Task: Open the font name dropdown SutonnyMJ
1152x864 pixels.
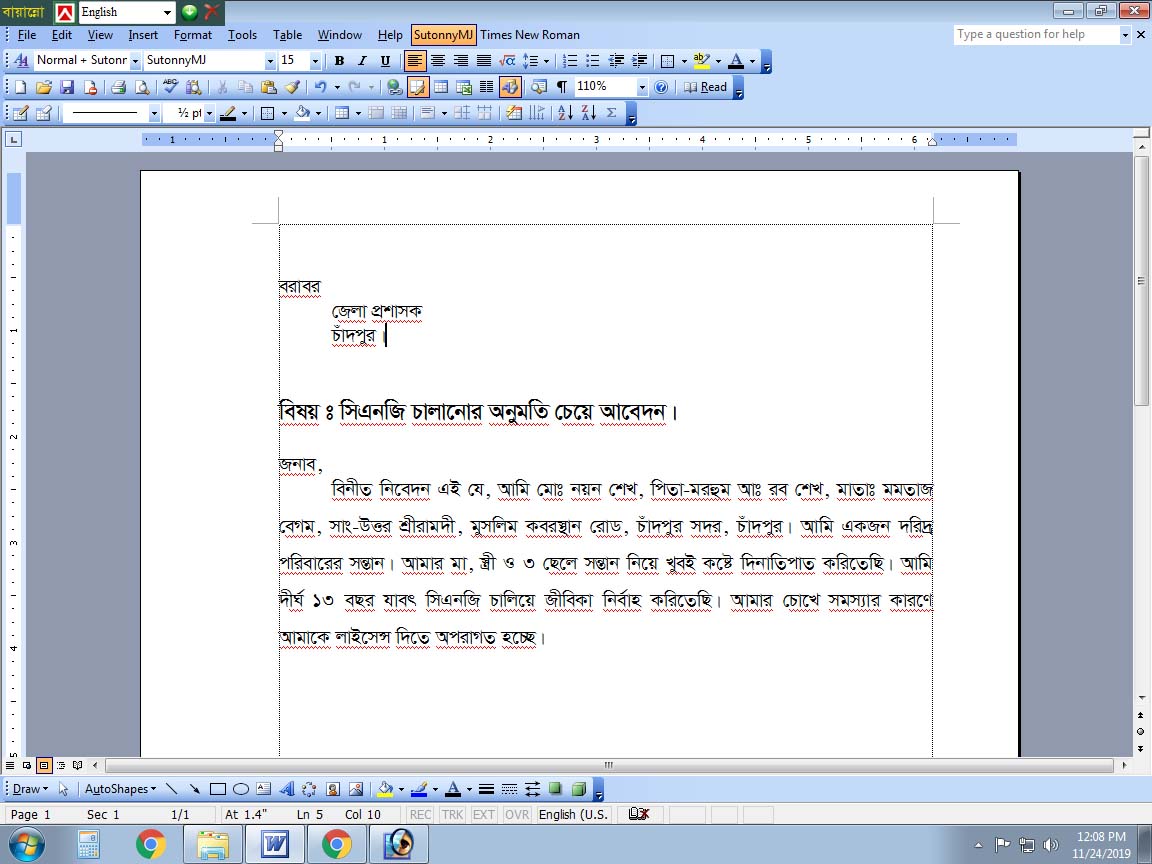Action: pos(270,61)
